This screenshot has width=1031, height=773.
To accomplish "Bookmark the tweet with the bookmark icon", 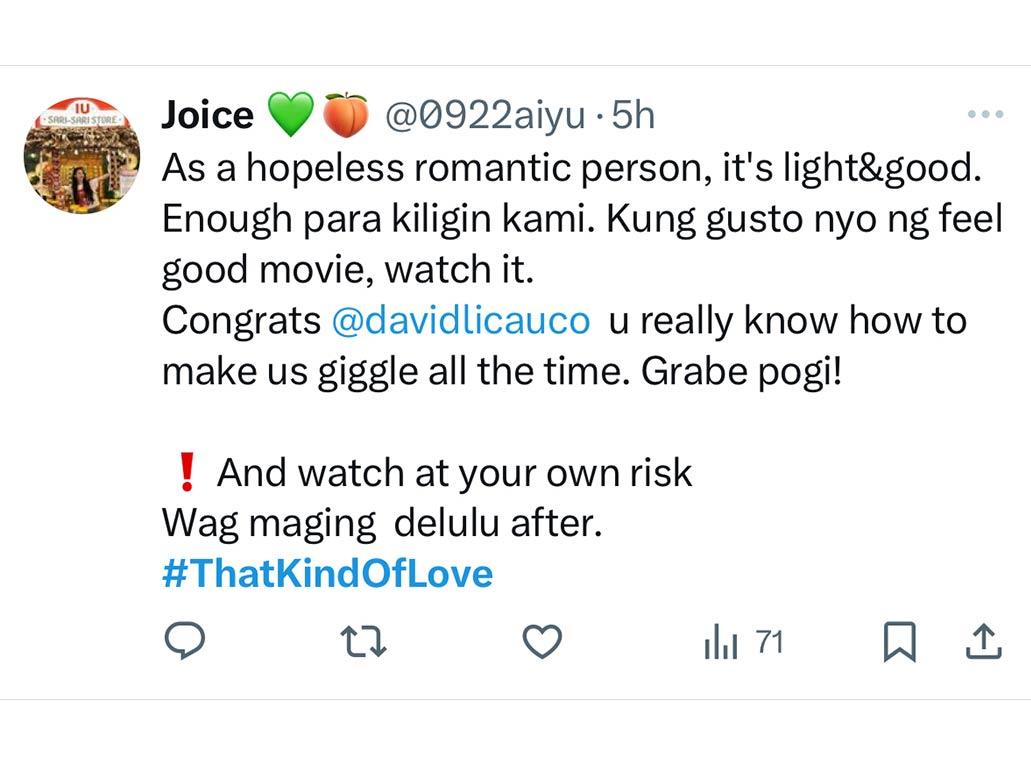I will point(902,643).
